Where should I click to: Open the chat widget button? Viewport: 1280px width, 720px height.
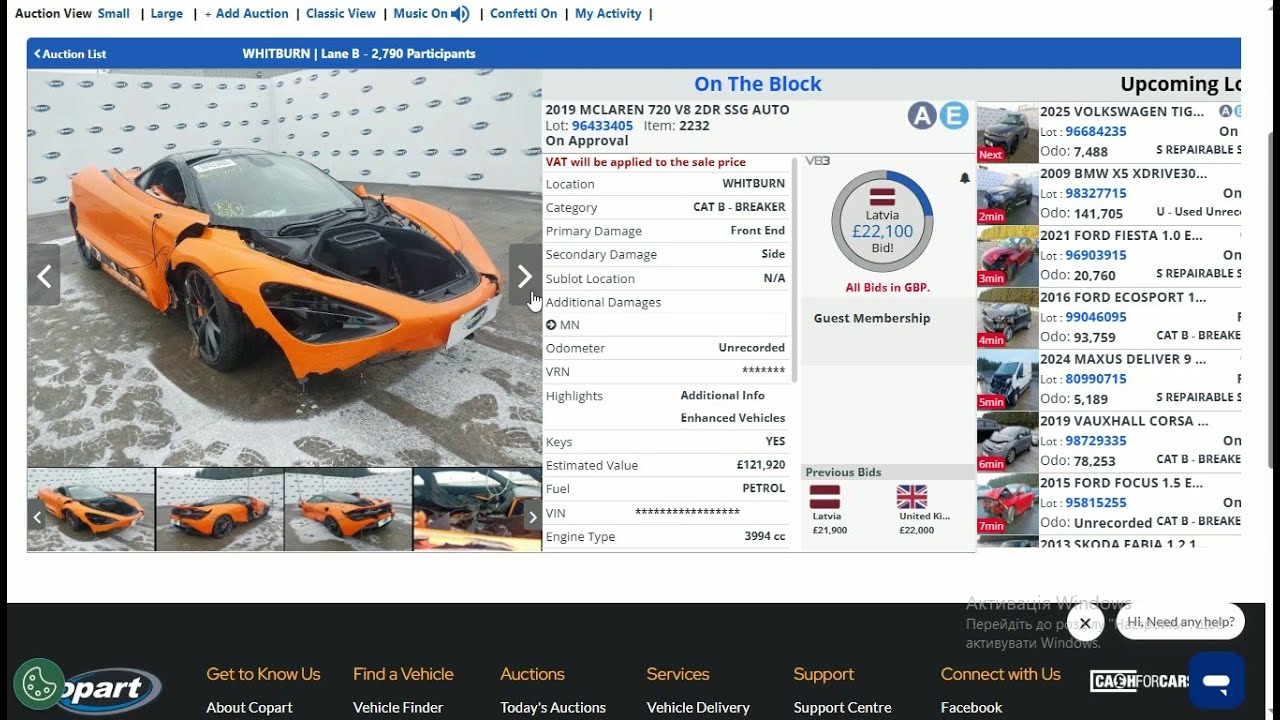point(1216,681)
